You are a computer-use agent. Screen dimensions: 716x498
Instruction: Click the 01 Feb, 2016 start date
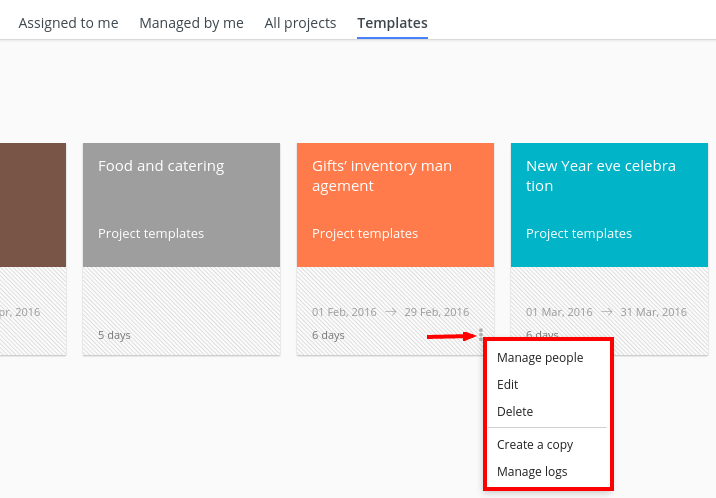tap(344, 312)
